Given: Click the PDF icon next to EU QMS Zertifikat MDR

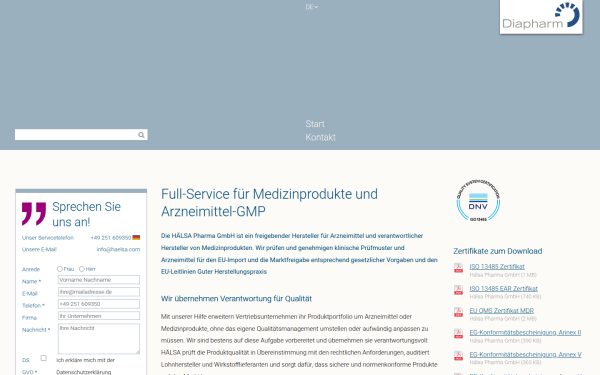Looking at the screenshot, I should point(458,312).
